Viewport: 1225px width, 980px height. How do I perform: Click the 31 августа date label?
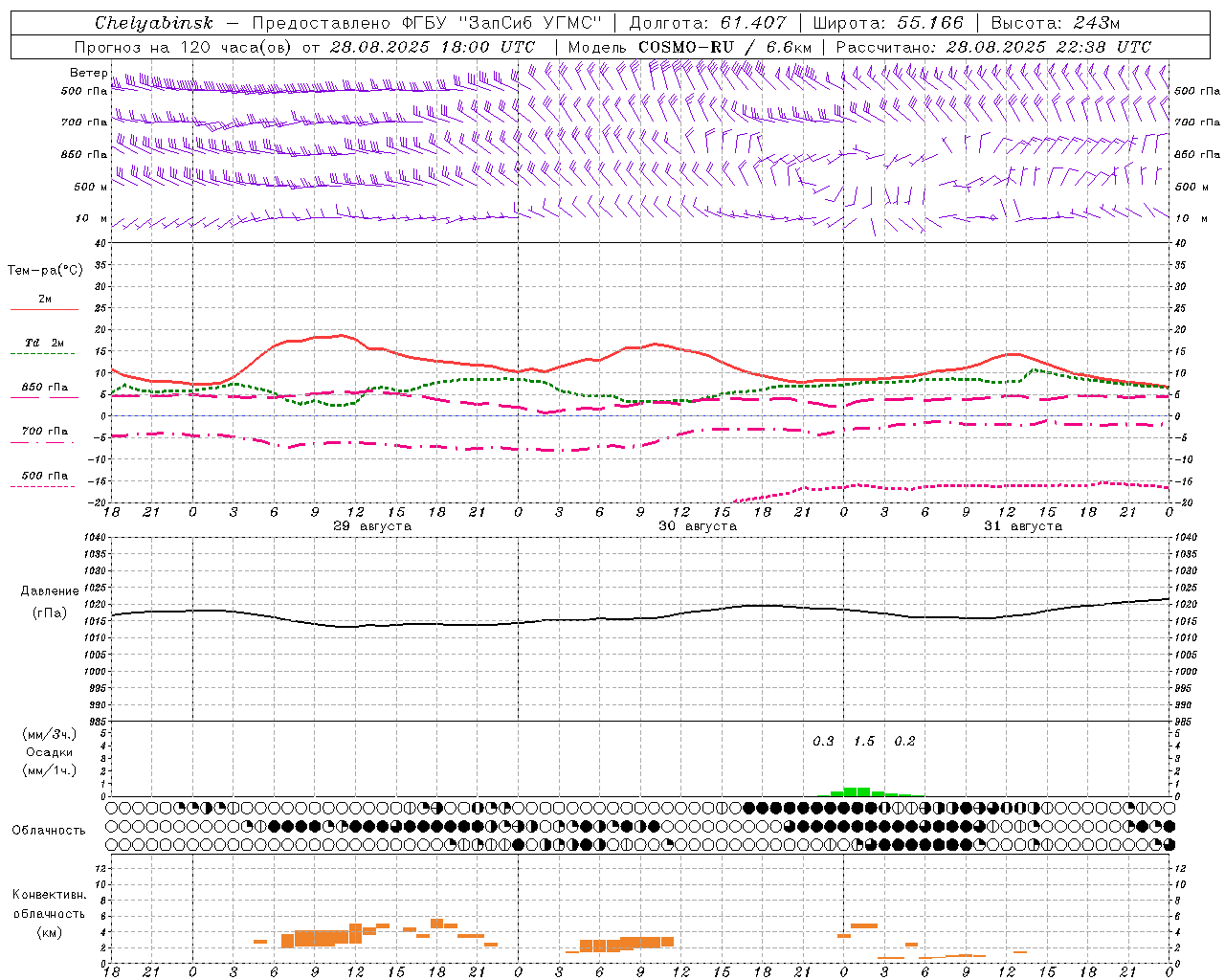1023,526
